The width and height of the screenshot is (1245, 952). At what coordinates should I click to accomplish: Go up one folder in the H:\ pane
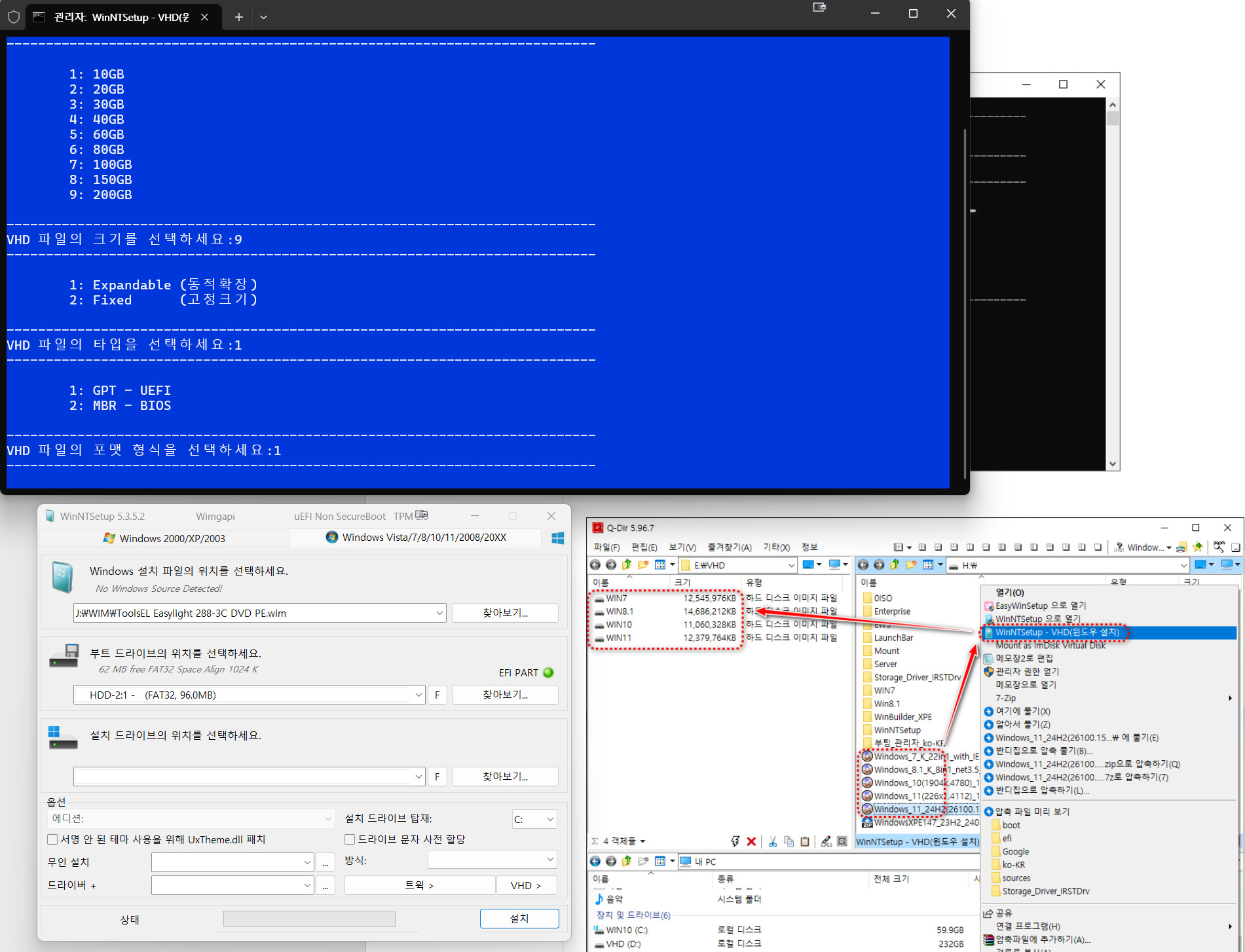tap(895, 565)
